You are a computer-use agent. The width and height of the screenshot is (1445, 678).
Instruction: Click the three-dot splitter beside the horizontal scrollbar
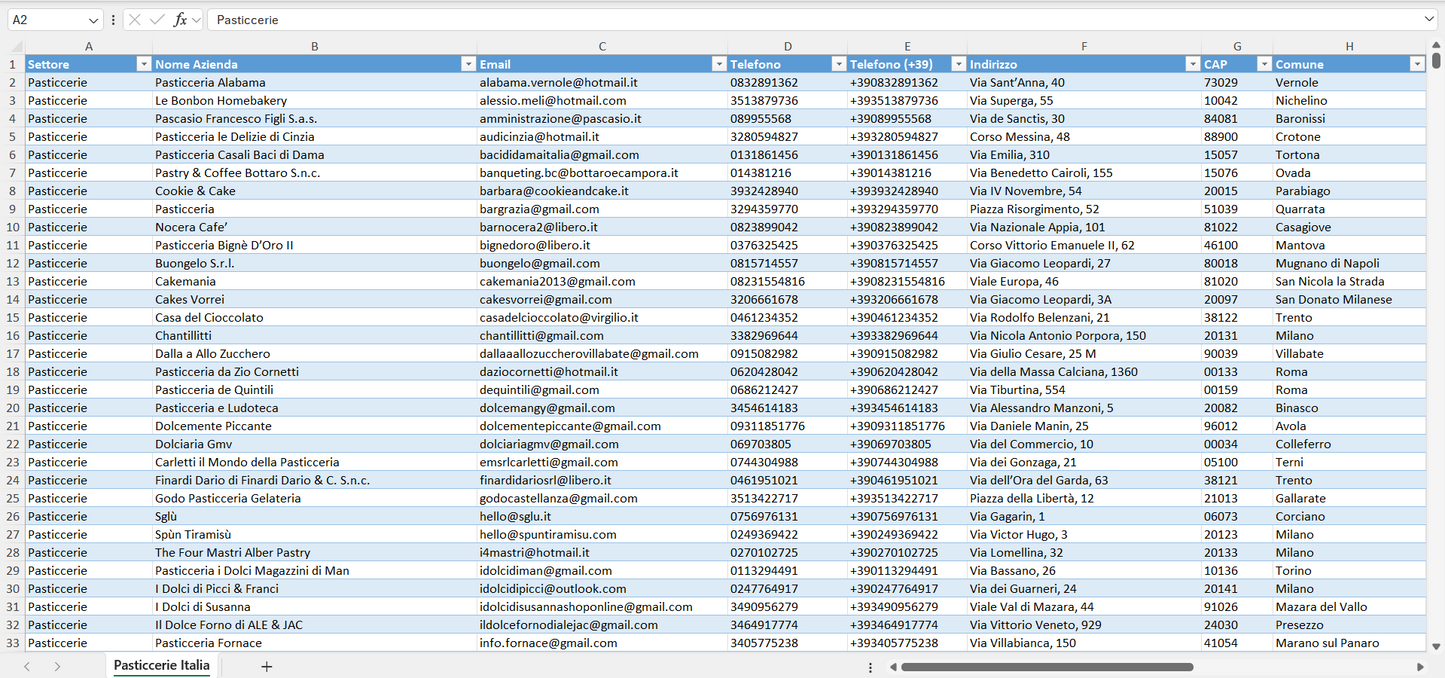[x=870, y=667]
